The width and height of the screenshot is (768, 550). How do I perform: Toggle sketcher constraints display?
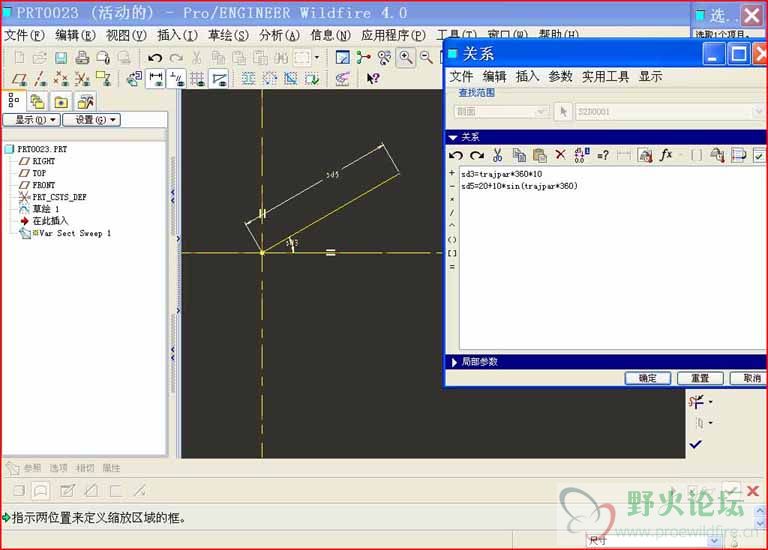pos(177,78)
